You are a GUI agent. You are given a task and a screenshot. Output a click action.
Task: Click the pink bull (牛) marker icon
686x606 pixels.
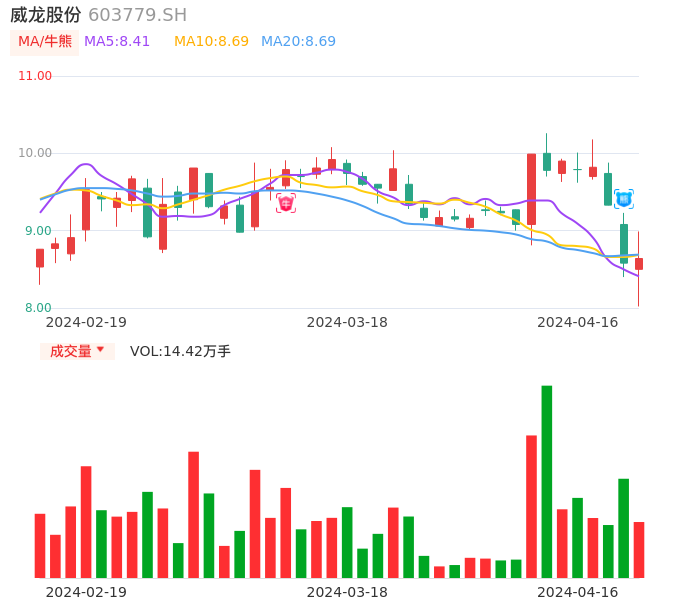[286, 204]
